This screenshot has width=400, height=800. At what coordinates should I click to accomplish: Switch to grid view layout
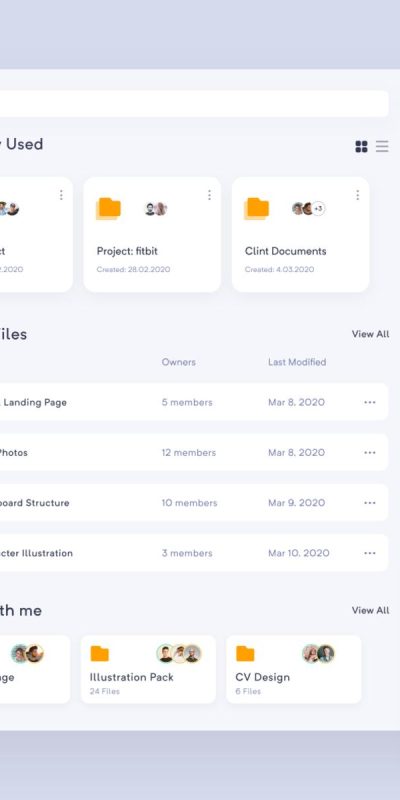click(x=361, y=146)
